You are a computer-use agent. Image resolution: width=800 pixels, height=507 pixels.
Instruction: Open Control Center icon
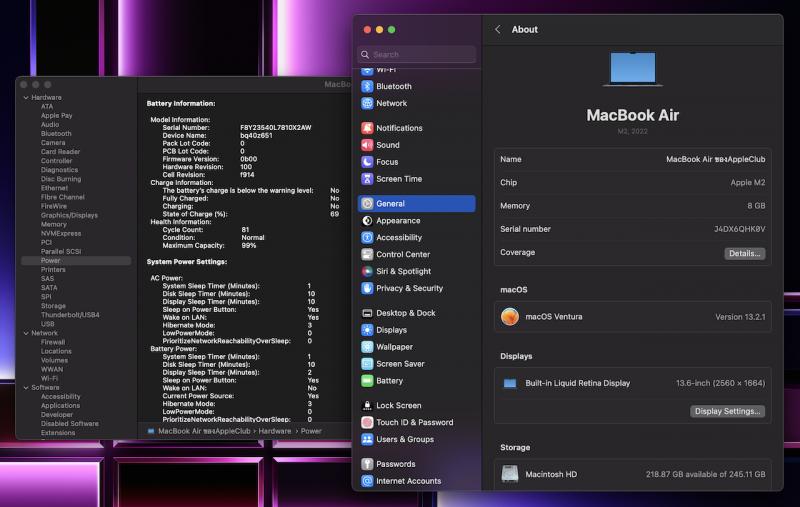pyautogui.click(x=367, y=254)
